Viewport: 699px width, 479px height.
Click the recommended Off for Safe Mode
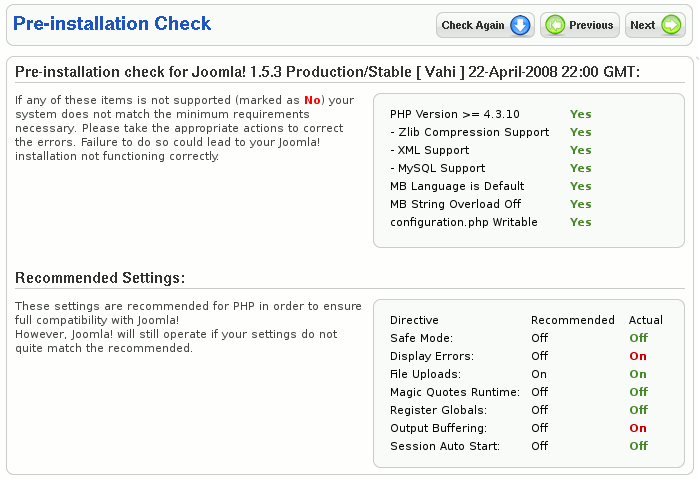tap(539, 338)
